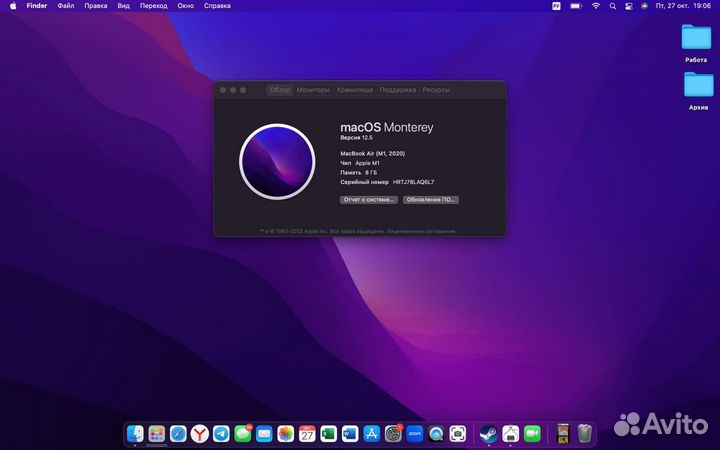Click the 8 ГБ memory value
Screen dimensions: 720x450
click(371, 173)
